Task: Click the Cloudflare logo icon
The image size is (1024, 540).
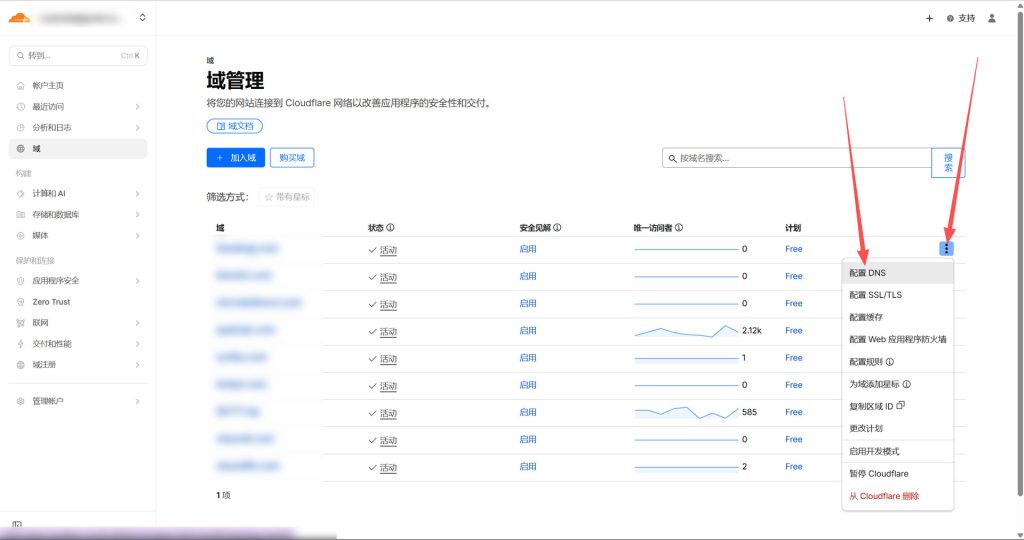Action: [x=19, y=17]
